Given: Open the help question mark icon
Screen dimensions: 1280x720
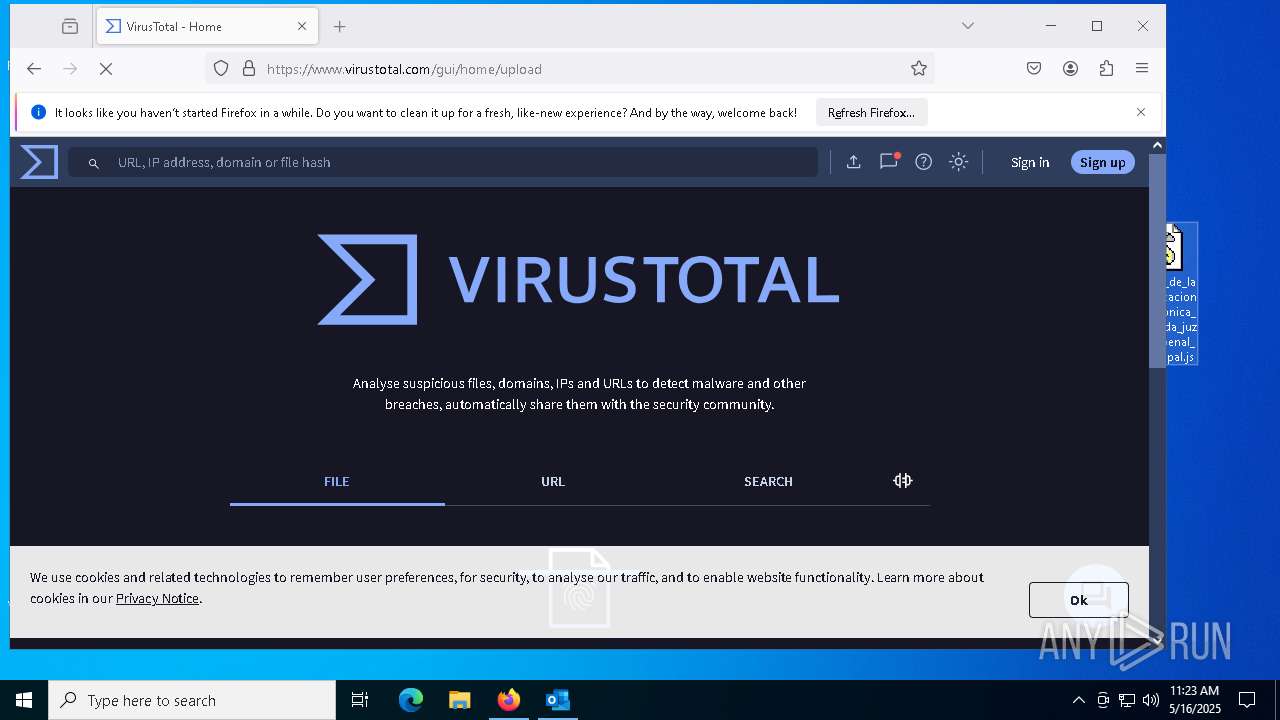Looking at the screenshot, I should (x=924, y=162).
